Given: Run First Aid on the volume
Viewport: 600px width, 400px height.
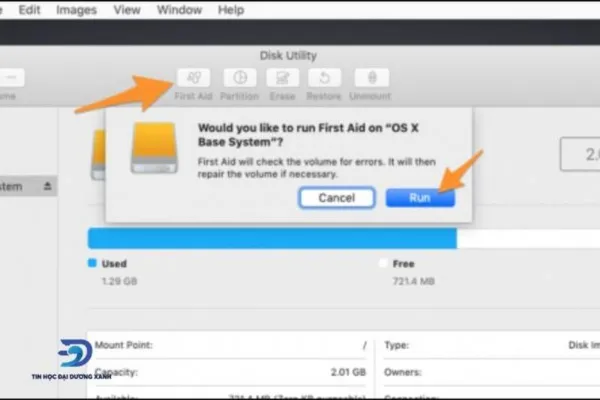Looking at the screenshot, I should tap(420, 198).
